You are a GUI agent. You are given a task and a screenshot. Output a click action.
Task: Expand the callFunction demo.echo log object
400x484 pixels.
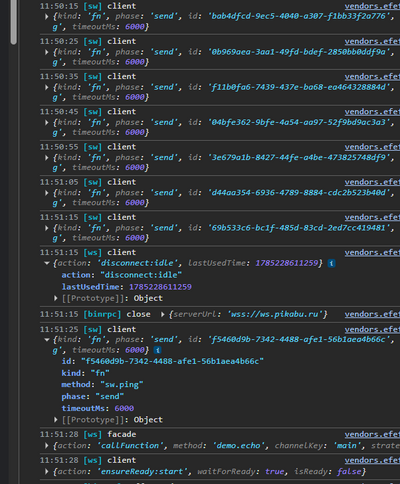click(x=47, y=446)
